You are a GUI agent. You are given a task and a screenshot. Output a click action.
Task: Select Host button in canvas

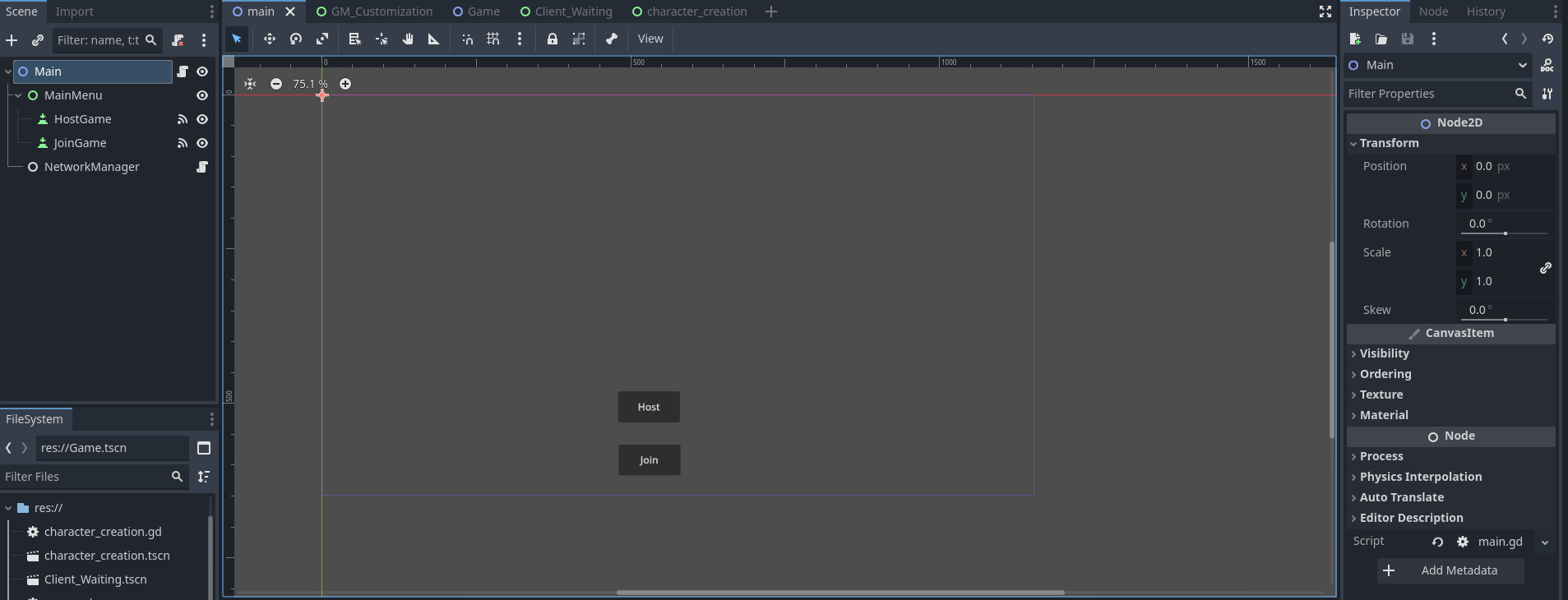point(649,407)
